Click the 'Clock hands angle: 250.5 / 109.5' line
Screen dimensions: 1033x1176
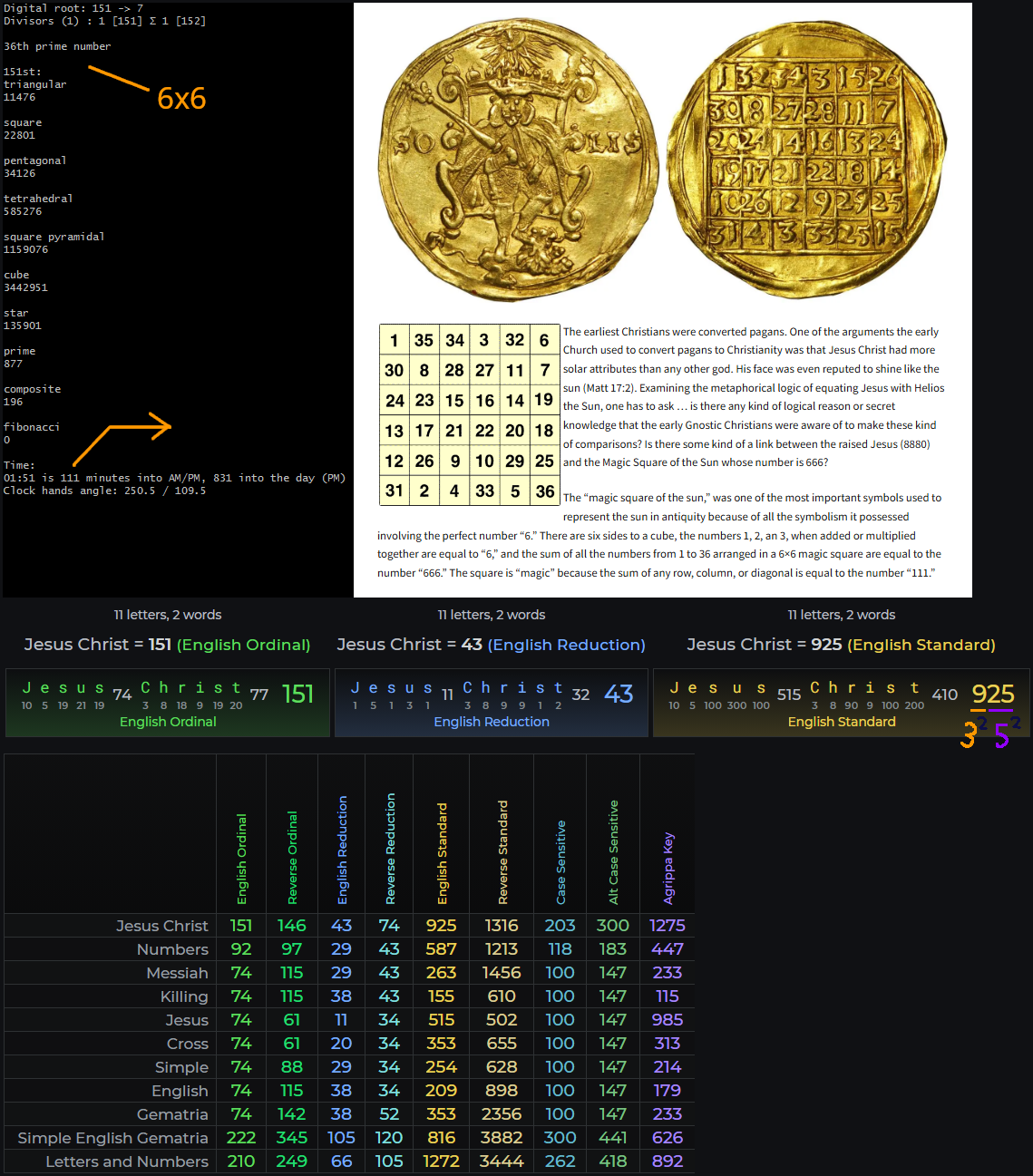[x=104, y=491]
